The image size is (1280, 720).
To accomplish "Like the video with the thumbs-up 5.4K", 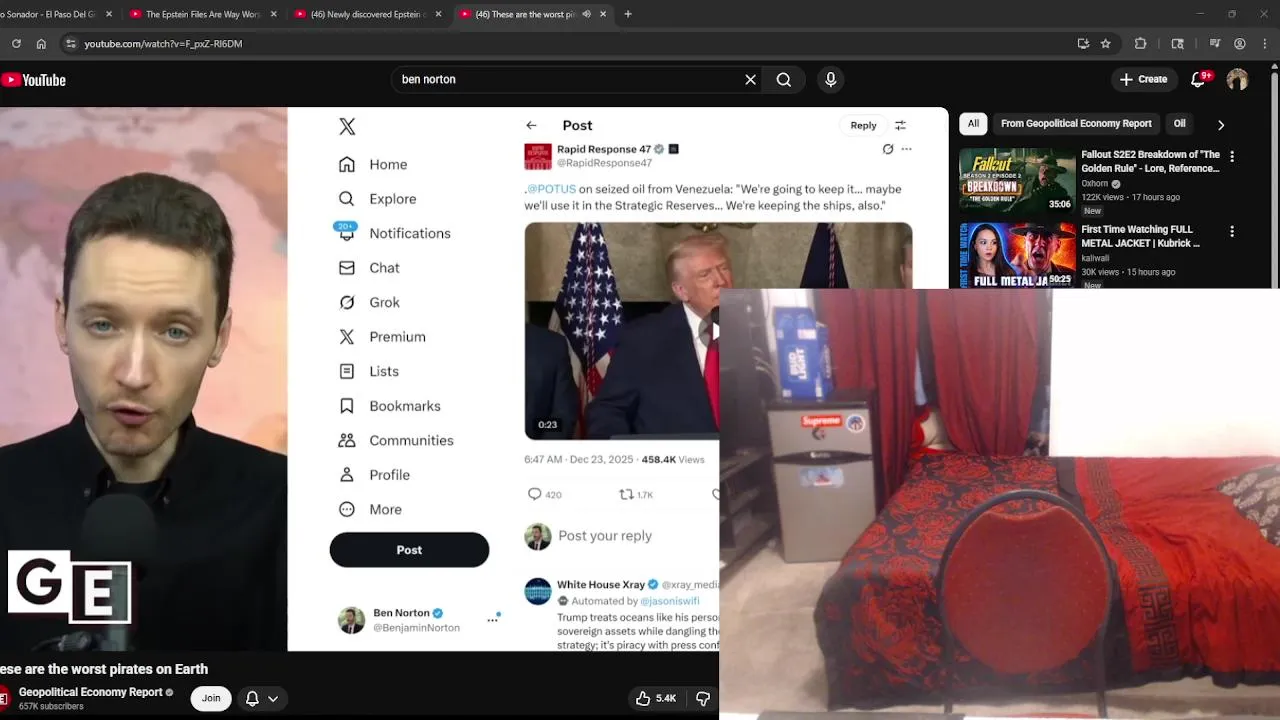I will (x=656, y=698).
